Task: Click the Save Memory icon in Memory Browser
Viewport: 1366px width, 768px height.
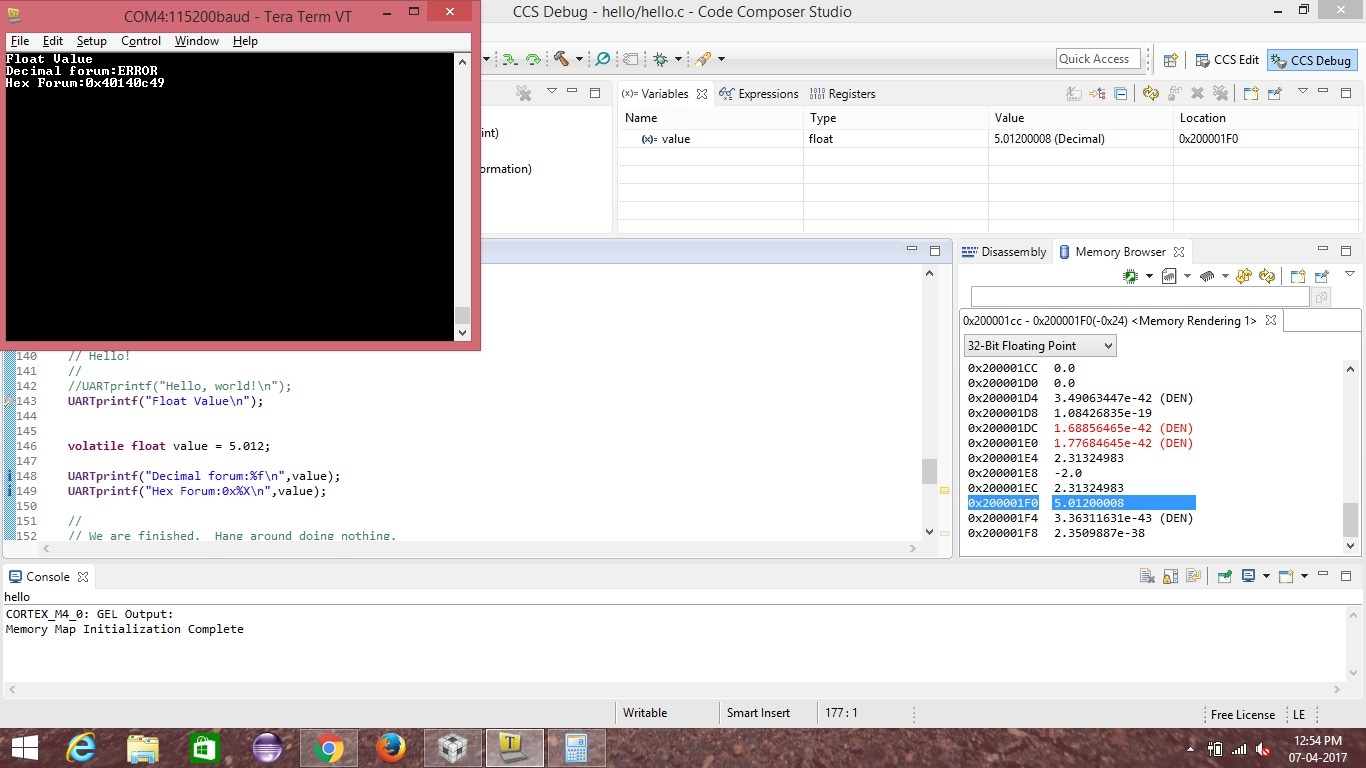Action: click(1169, 276)
